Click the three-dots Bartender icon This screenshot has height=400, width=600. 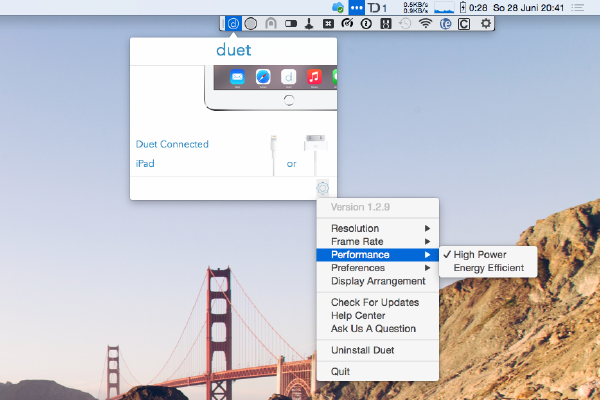[356, 7]
